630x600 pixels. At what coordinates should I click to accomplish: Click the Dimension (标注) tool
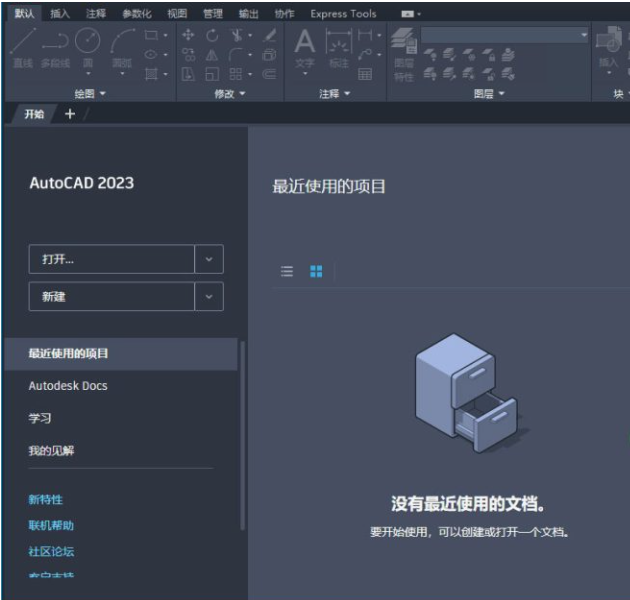(x=339, y=48)
